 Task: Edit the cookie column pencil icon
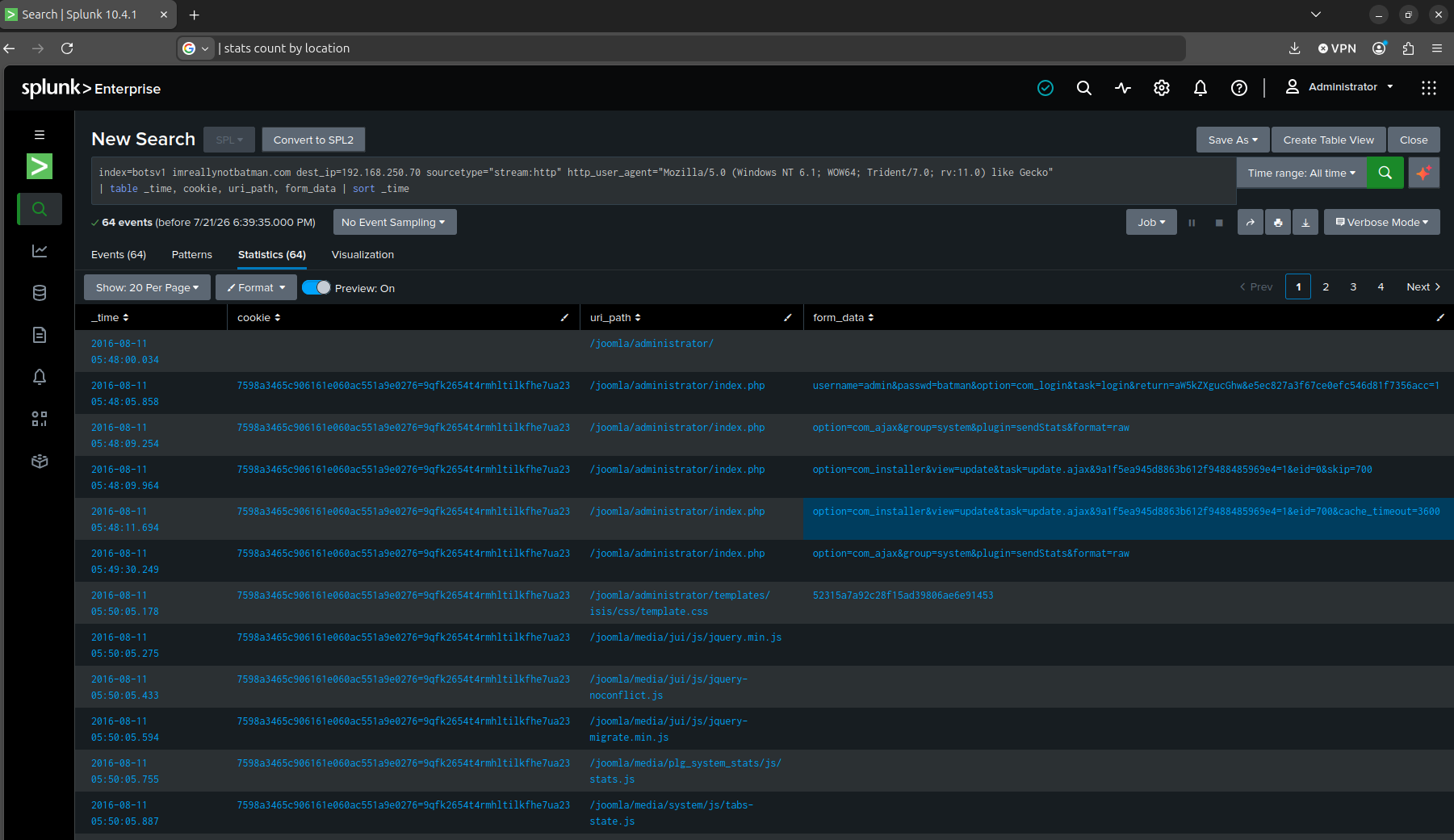tap(564, 318)
